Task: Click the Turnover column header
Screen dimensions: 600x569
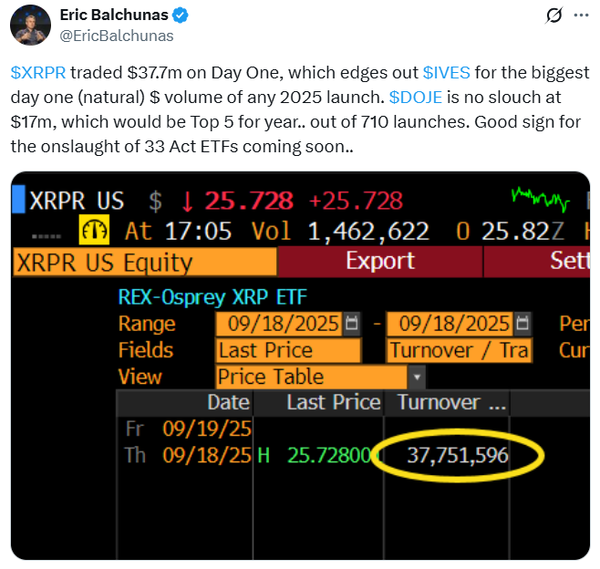Action: pos(452,403)
